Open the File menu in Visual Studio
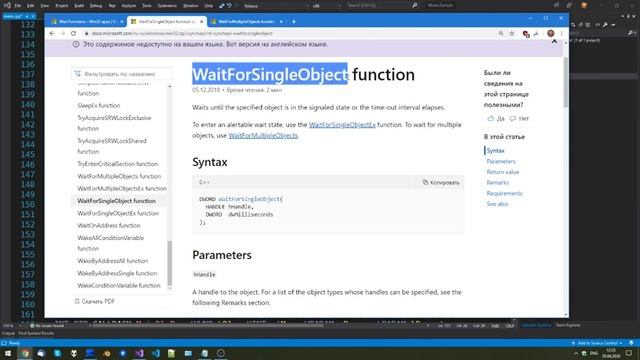This screenshot has width=640, height=360. click(18, 6)
